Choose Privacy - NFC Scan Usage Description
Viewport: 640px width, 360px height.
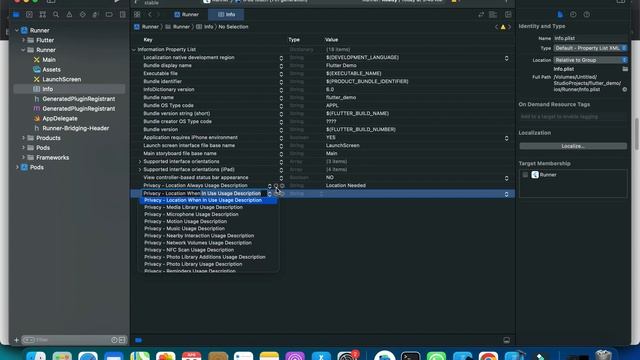point(189,250)
